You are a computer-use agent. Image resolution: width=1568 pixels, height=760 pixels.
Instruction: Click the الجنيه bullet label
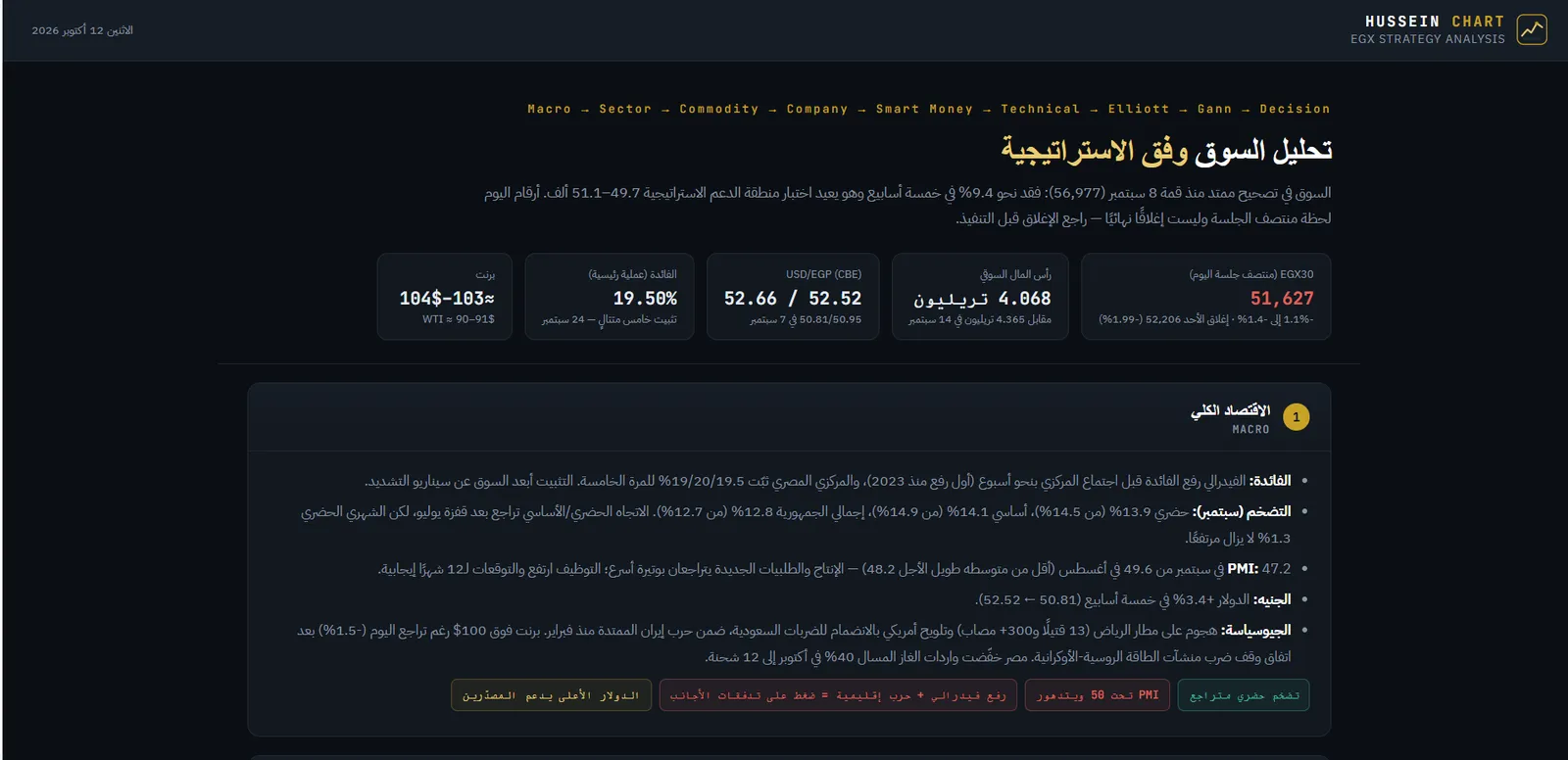tap(1272, 599)
